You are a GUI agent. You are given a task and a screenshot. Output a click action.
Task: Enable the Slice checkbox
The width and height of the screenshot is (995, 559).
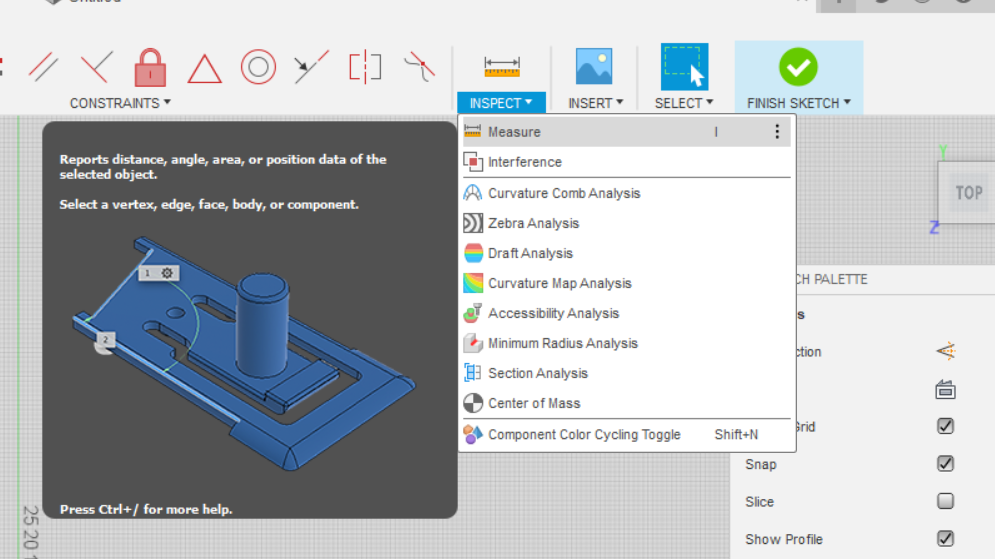[x=946, y=501]
